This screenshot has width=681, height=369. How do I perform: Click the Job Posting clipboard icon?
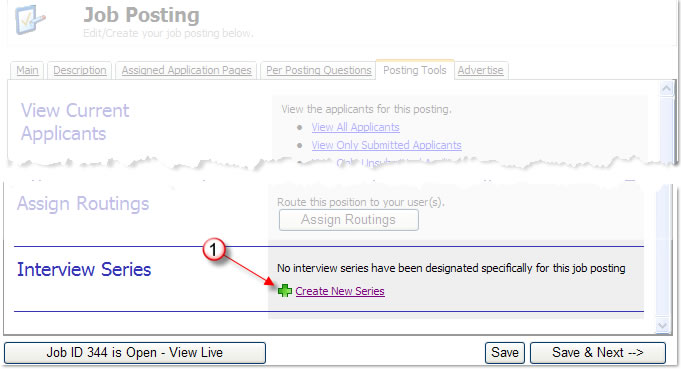(x=30, y=20)
